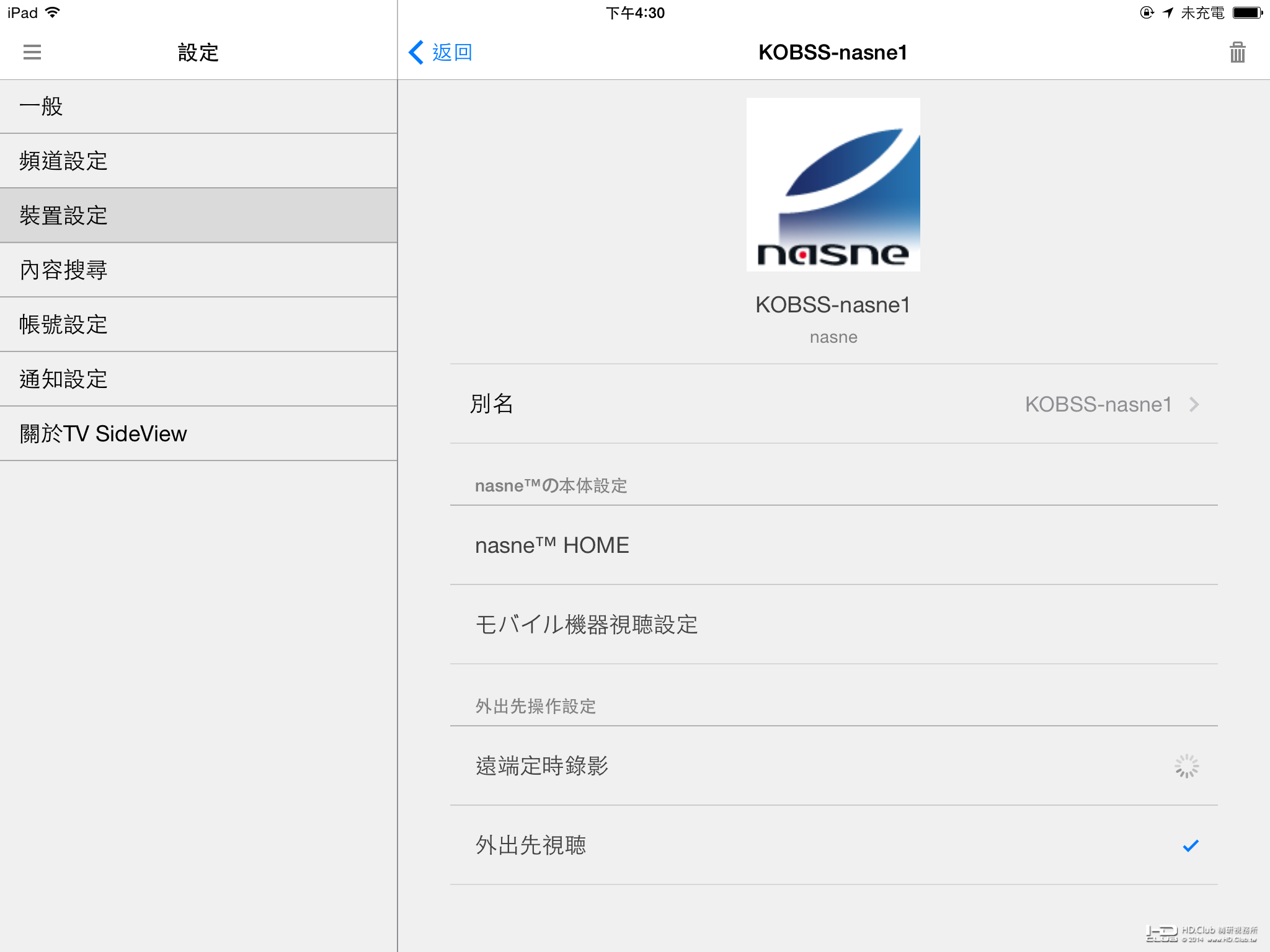
Task: Tap 返回 back link
Action: click(x=452, y=52)
